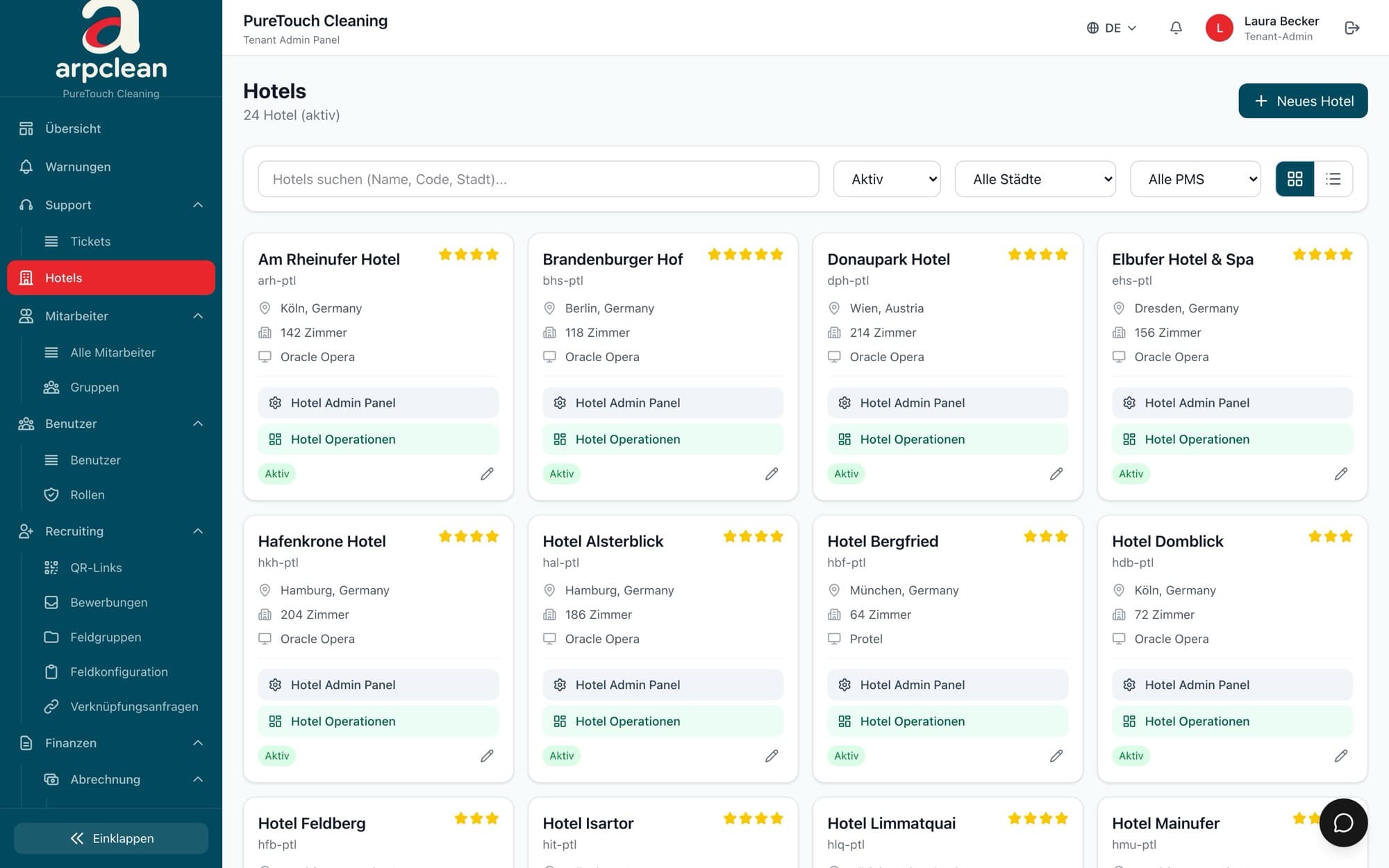Viewport: 1389px width, 868px height.
Task: Go to Übersicht in sidebar
Action: click(111, 128)
